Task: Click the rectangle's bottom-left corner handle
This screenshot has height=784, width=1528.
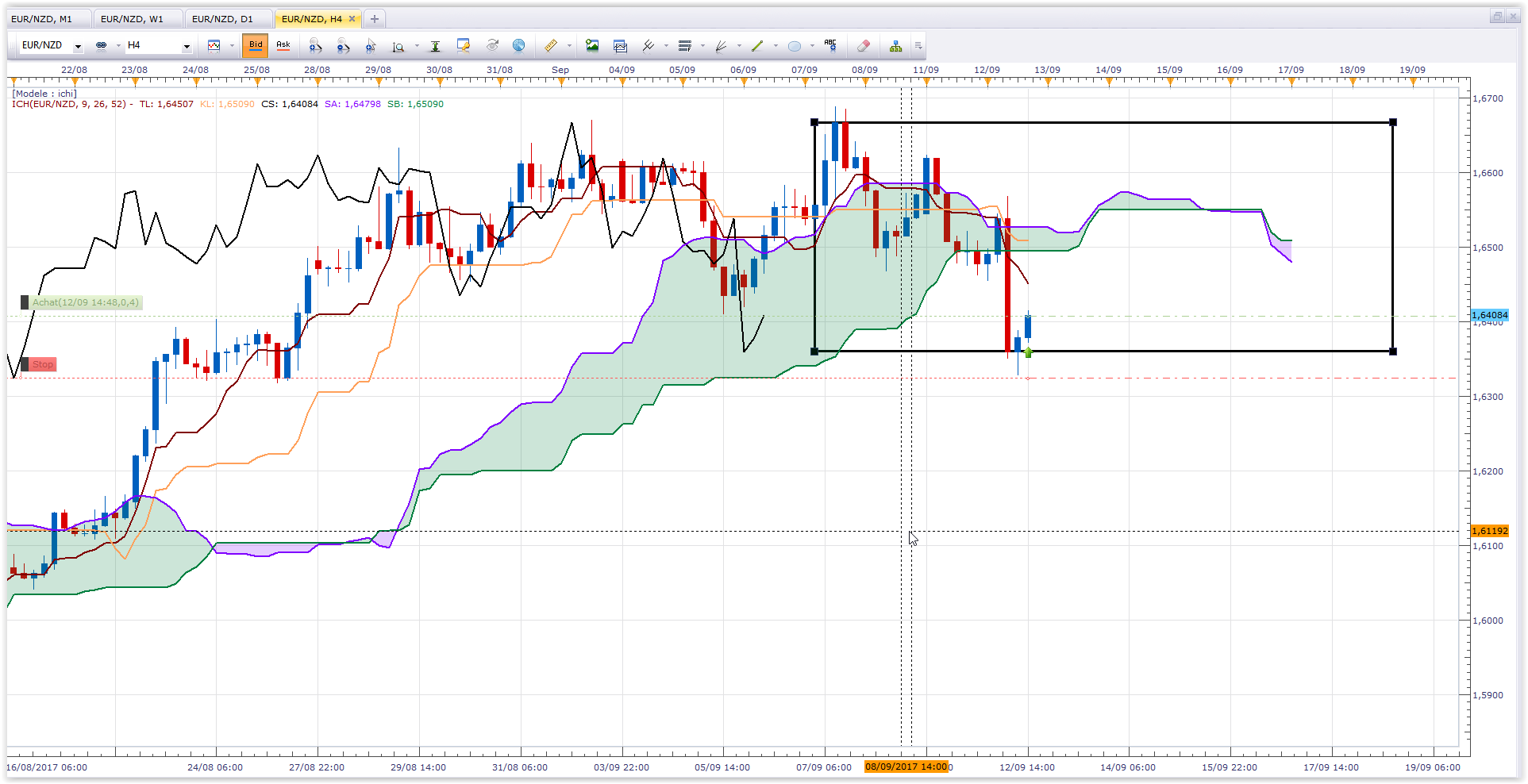Action: (x=814, y=352)
